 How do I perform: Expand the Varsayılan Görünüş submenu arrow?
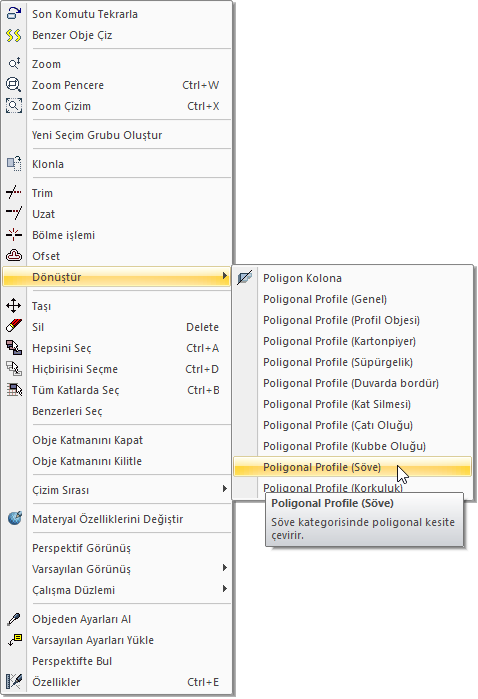coord(224,568)
